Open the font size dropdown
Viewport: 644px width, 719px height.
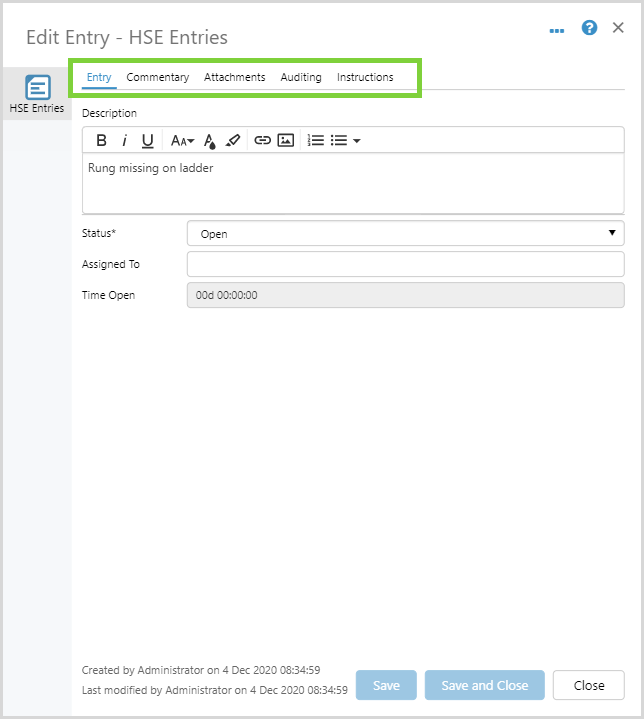(182, 141)
